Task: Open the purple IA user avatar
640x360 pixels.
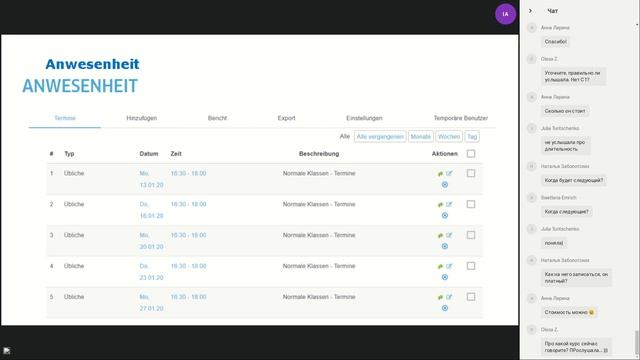Action: coord(505,14)
